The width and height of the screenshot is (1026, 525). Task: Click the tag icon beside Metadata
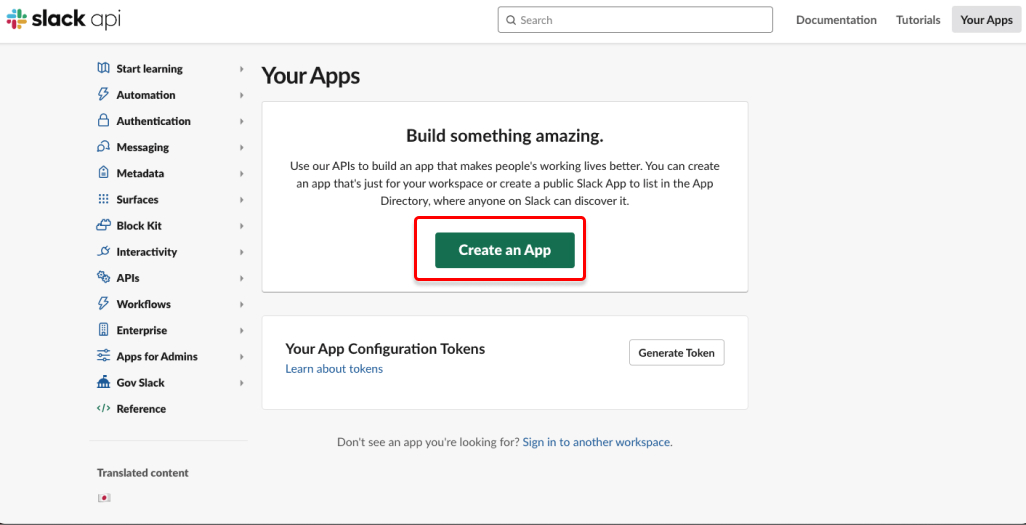coord(103,173)
